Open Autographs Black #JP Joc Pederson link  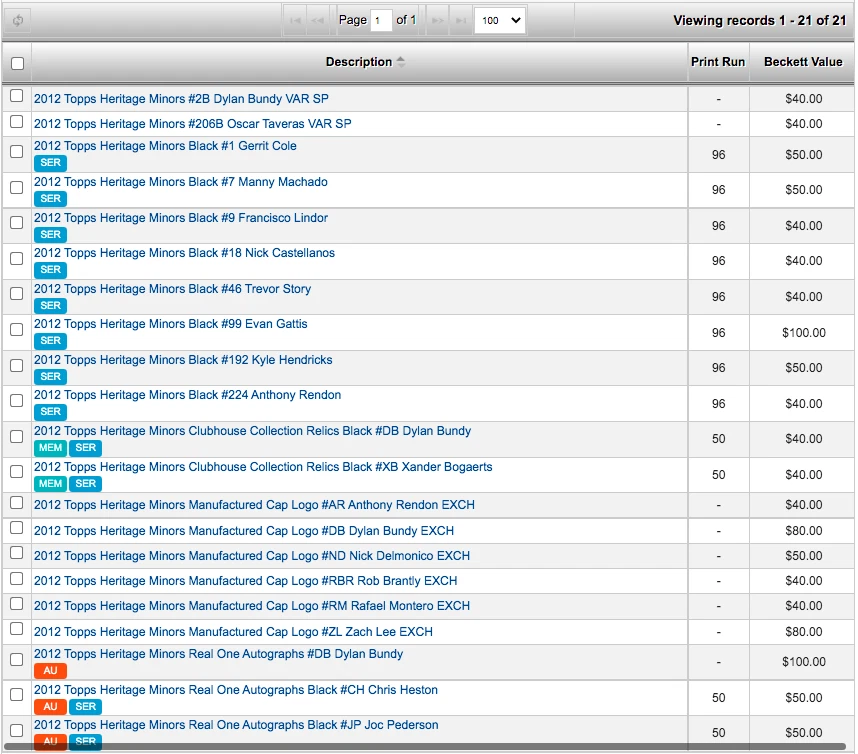[236, 726]
